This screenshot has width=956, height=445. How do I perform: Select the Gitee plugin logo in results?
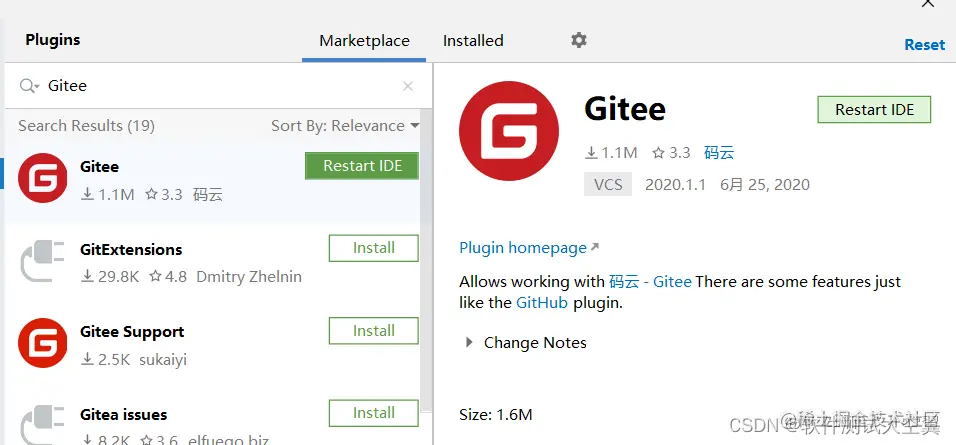42,178
